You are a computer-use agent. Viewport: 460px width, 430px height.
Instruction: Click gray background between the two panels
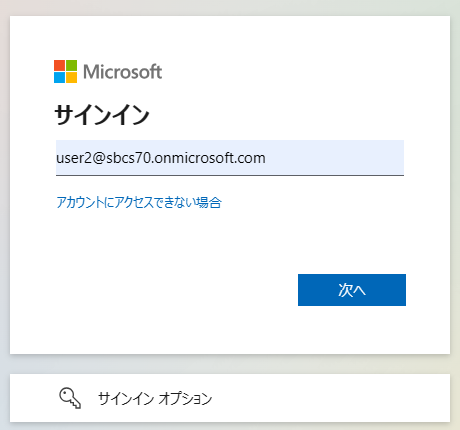pos(230,364)
